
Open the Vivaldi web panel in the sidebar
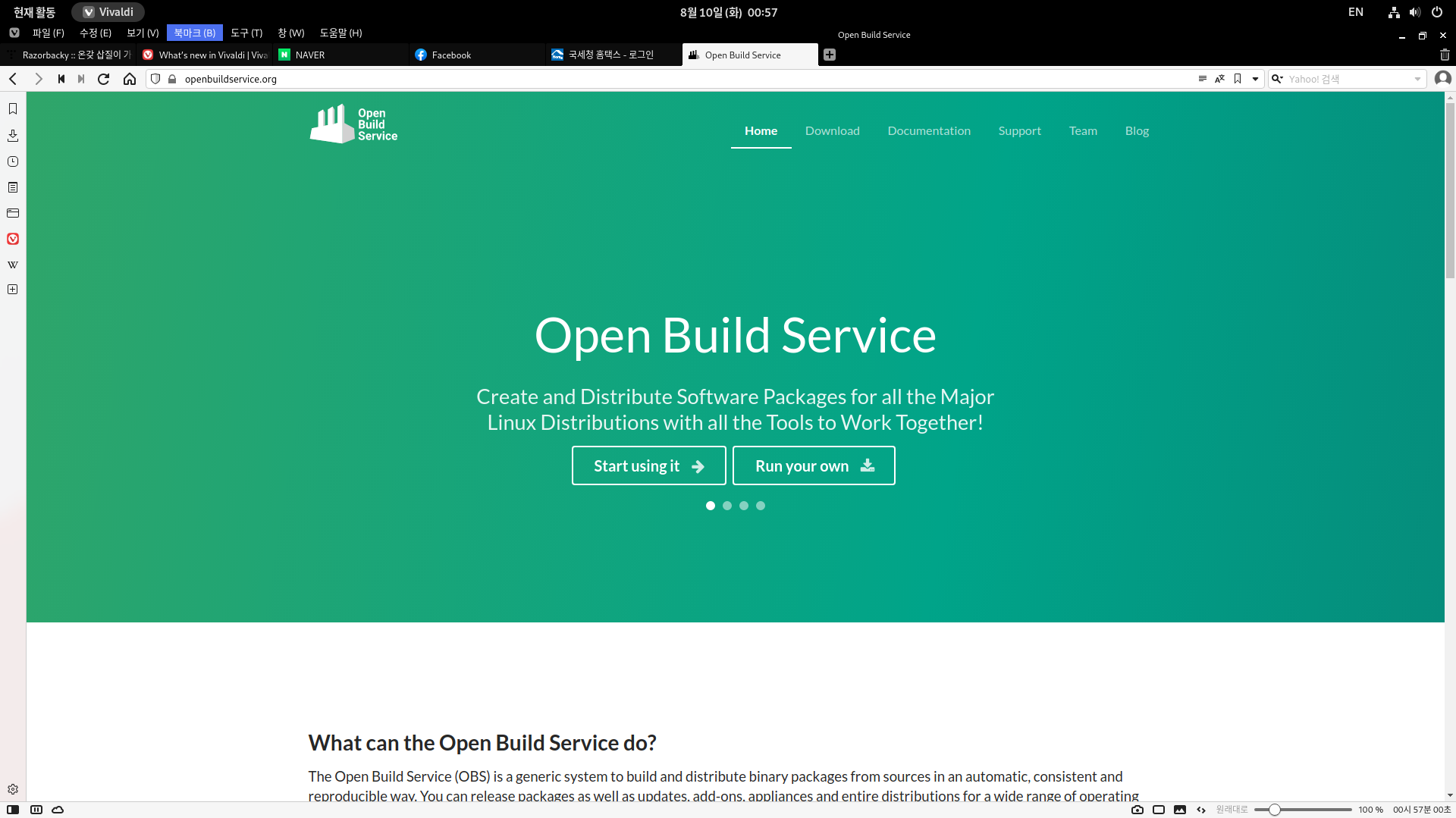[x=13, y=239]
